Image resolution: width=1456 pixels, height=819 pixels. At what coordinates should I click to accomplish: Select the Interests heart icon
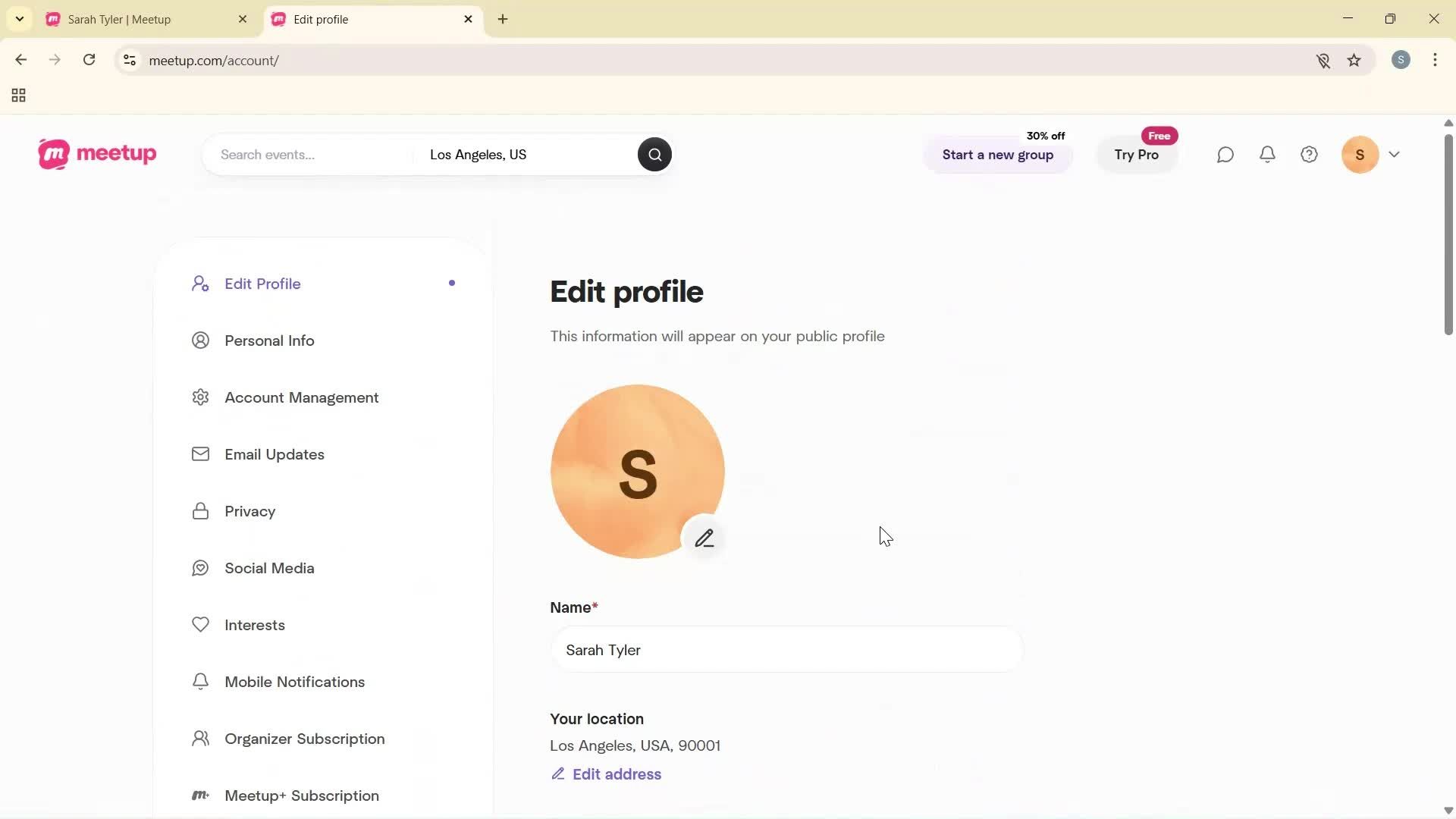click(x=200, y=624)
